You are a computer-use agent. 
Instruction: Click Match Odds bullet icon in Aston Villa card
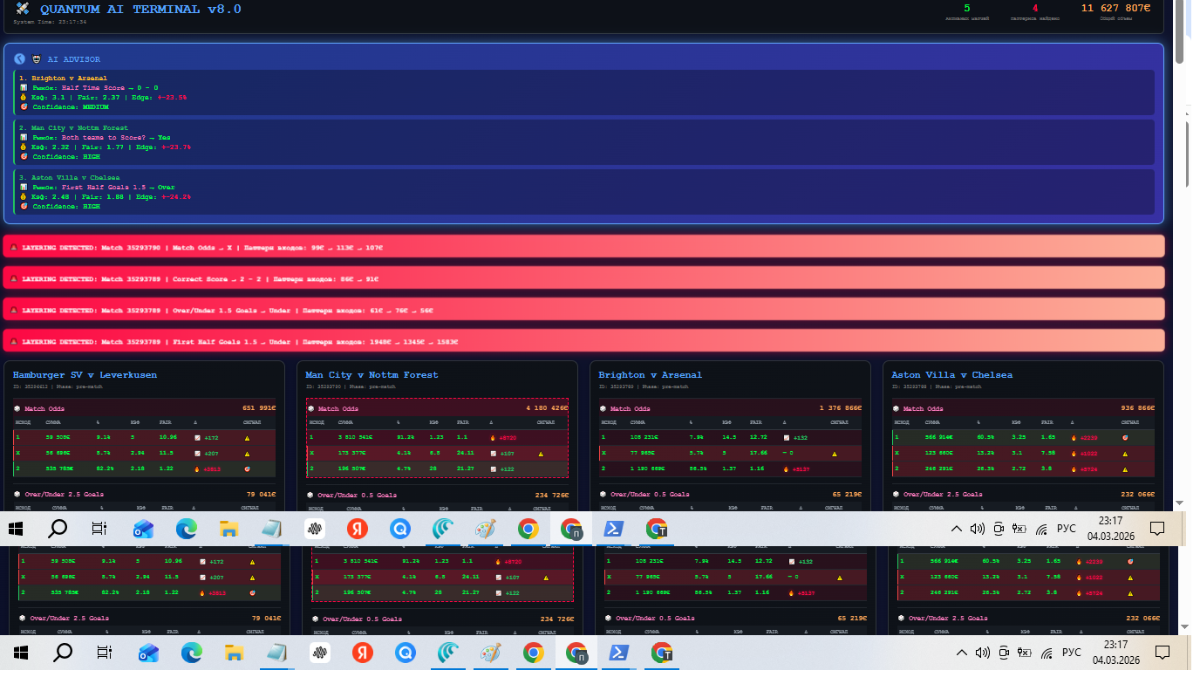[896, 408]
